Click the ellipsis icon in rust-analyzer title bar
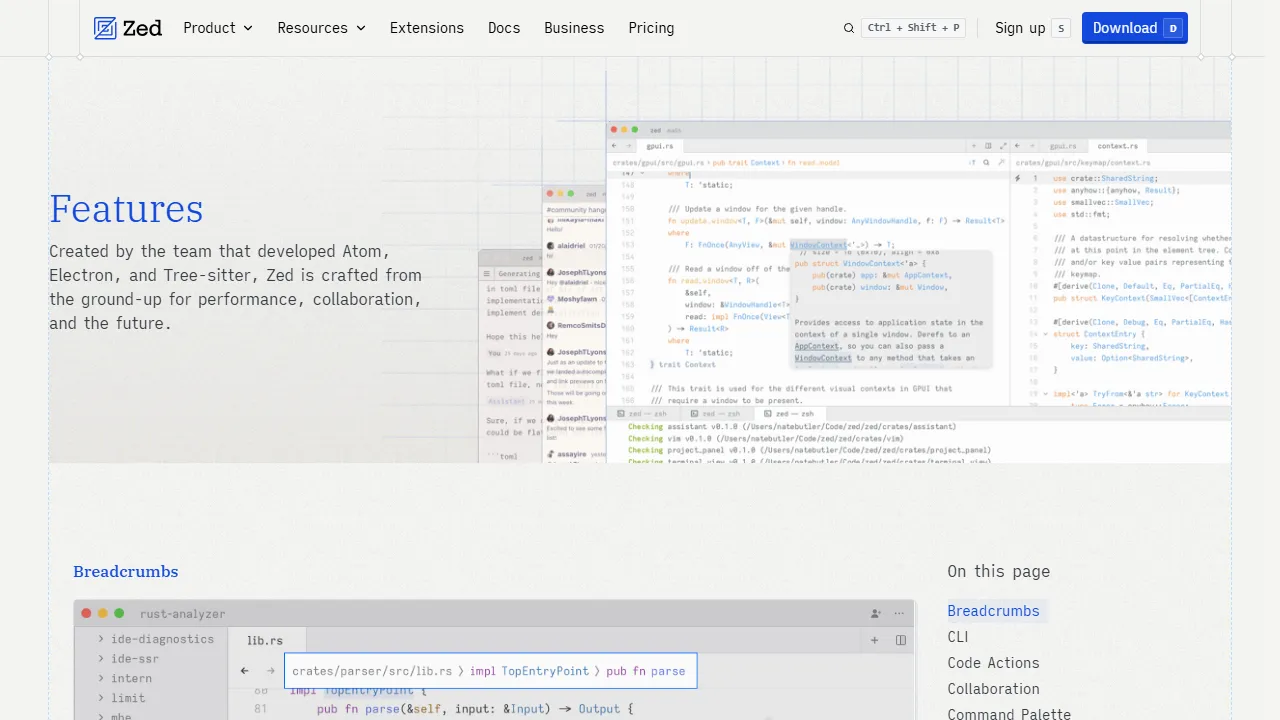The width and height of the screenshot is (1280, 720). pyautogui.click(x=900, y=614)
